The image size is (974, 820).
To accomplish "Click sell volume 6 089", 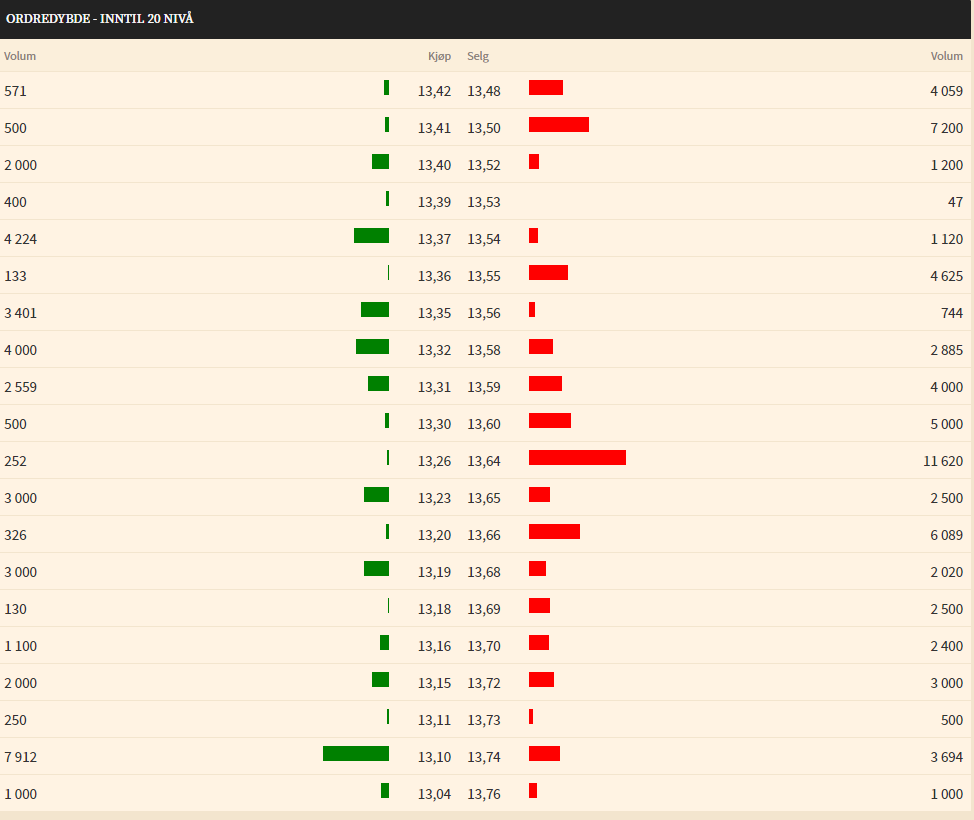I will [x=947, y=535].
